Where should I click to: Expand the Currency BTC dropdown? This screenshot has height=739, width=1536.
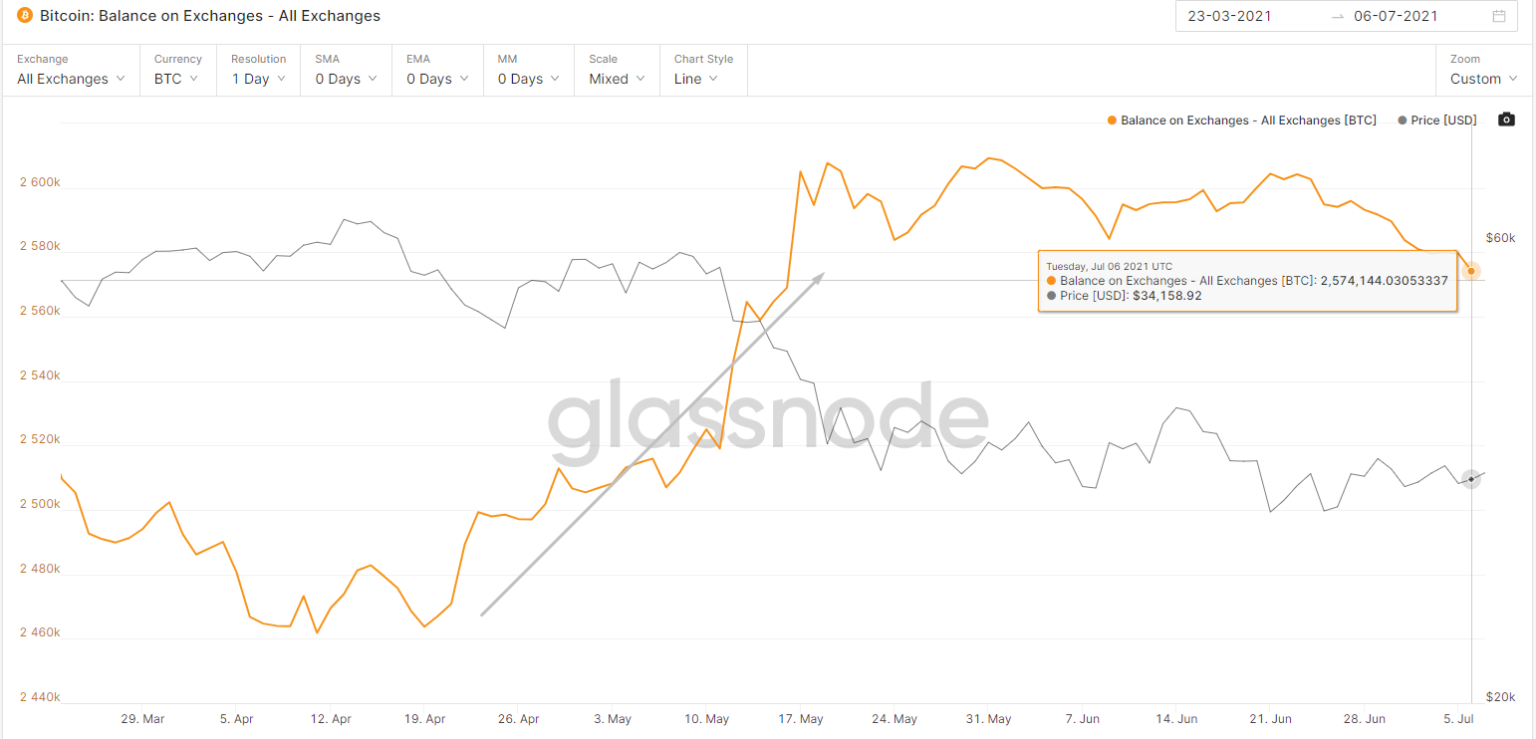176,78
